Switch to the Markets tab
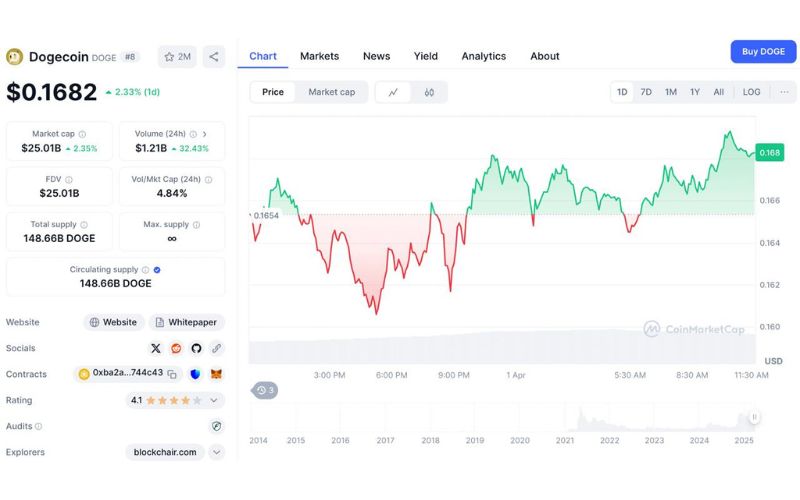 [x=319, y=56]
